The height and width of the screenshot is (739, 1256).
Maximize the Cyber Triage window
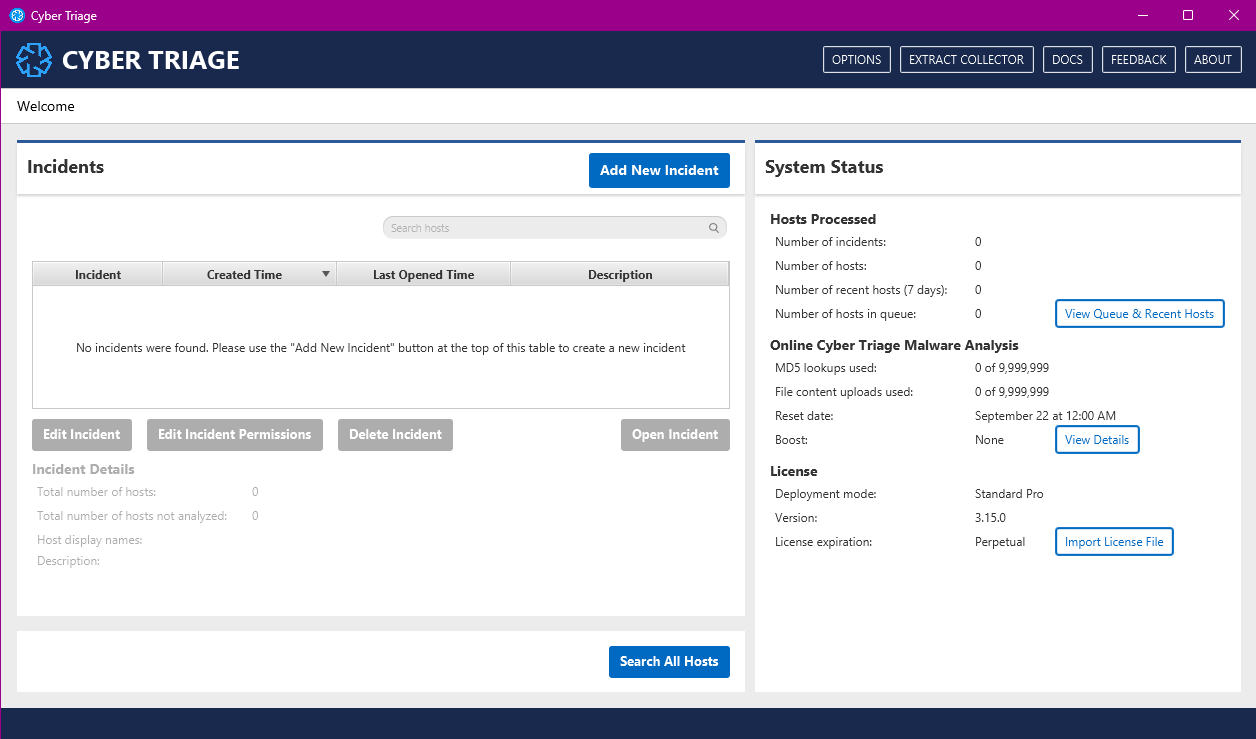[x=1188, y=16]
